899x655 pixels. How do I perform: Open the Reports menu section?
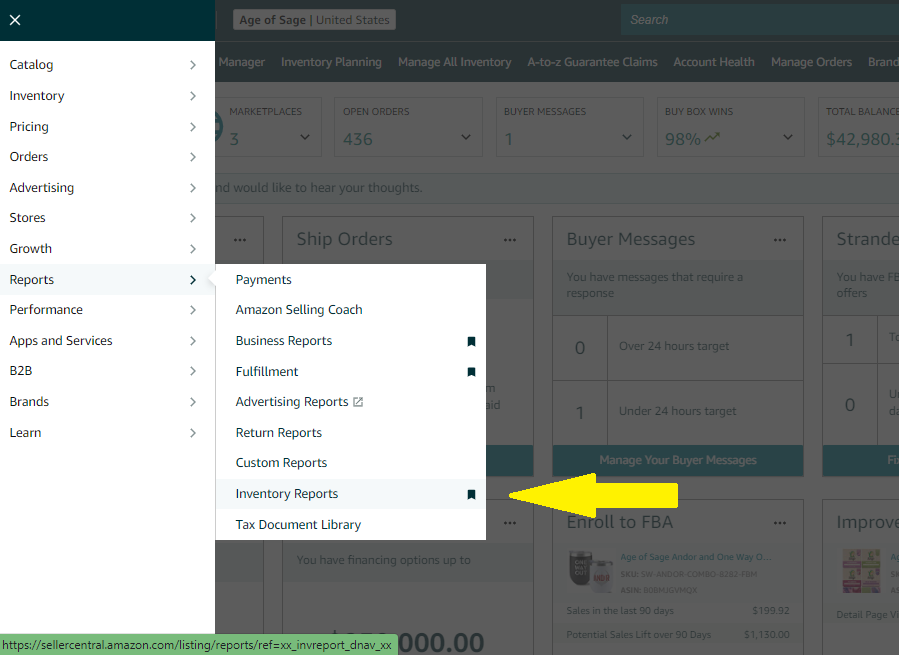[x=107, y=279]
